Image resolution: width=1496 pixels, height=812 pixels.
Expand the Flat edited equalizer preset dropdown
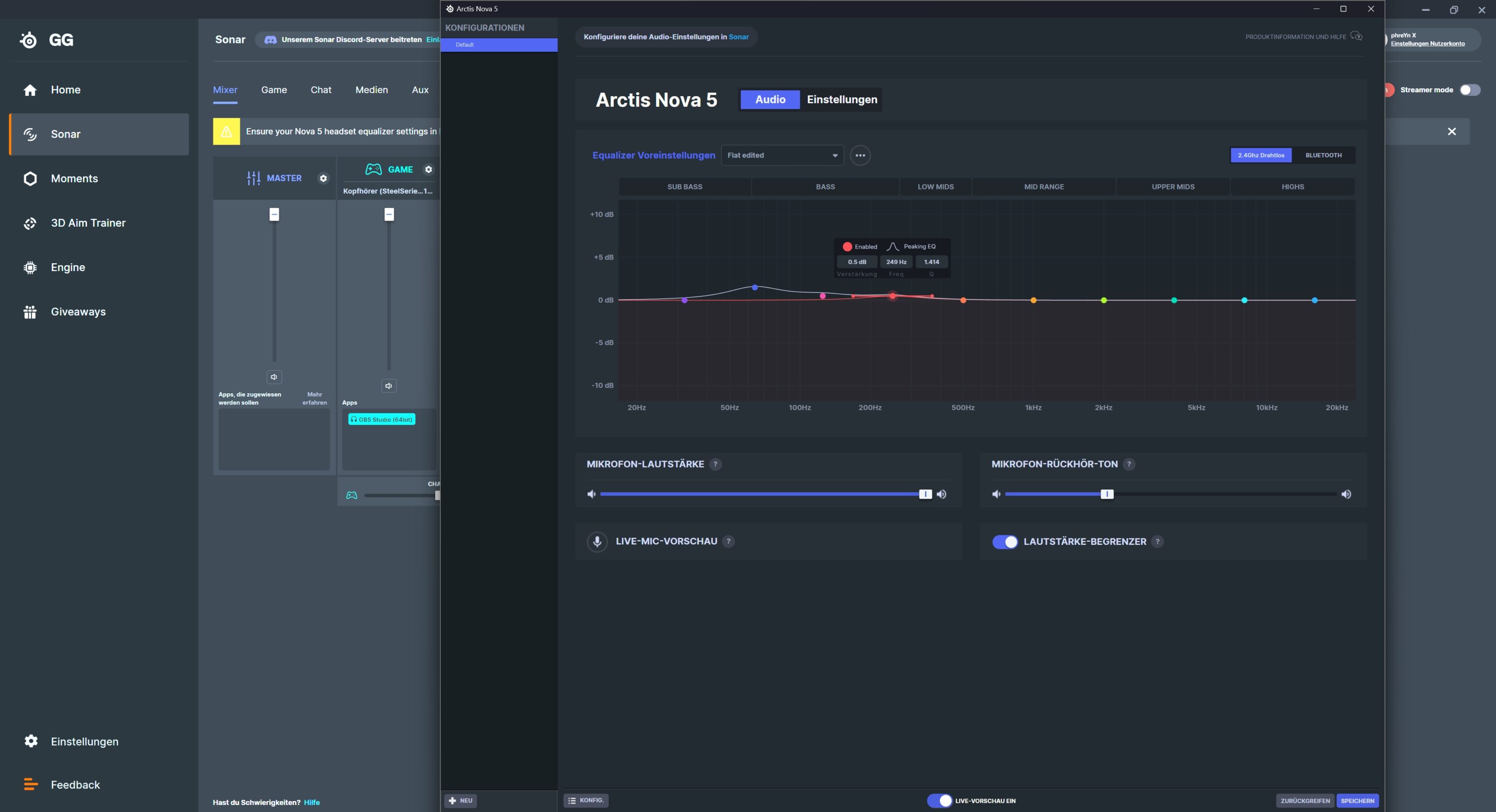tap(782, 156)
